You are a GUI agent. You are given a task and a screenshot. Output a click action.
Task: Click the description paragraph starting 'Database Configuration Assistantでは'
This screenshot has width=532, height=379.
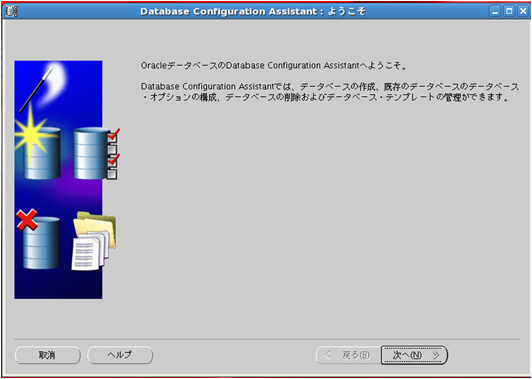(x=330, y=92)
